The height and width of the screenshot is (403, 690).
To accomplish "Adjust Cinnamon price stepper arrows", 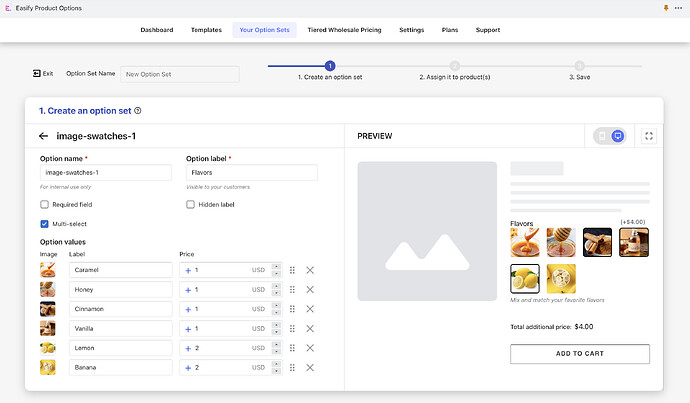I will 276,309.
